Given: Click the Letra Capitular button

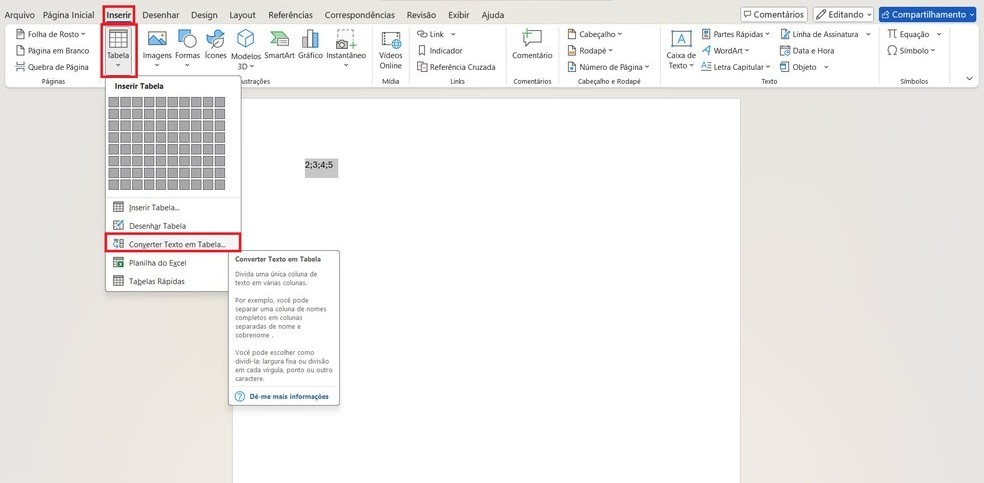Looking at the screenshot, I should [735, 67].
